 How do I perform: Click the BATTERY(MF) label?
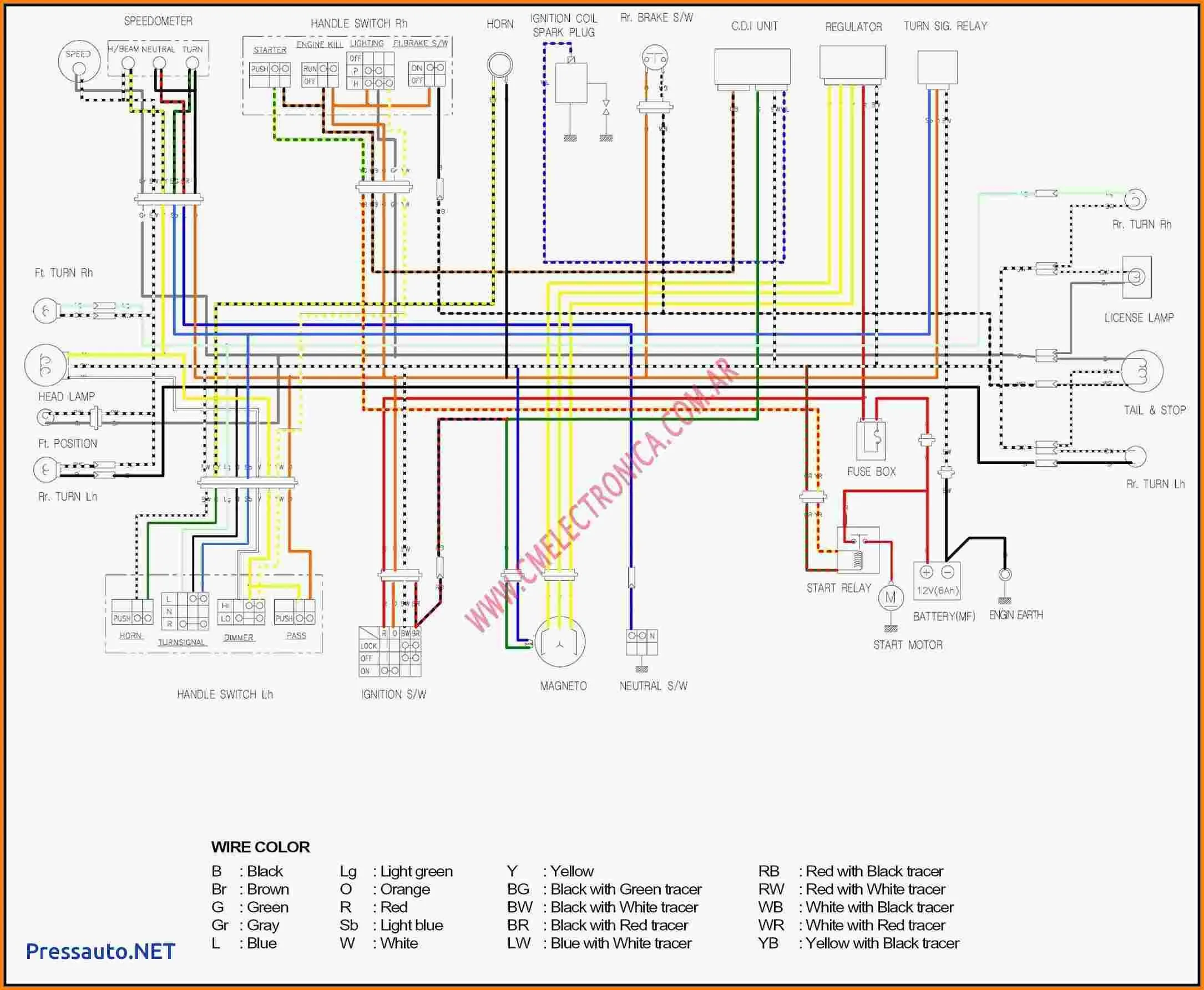[x=944, y=617]
